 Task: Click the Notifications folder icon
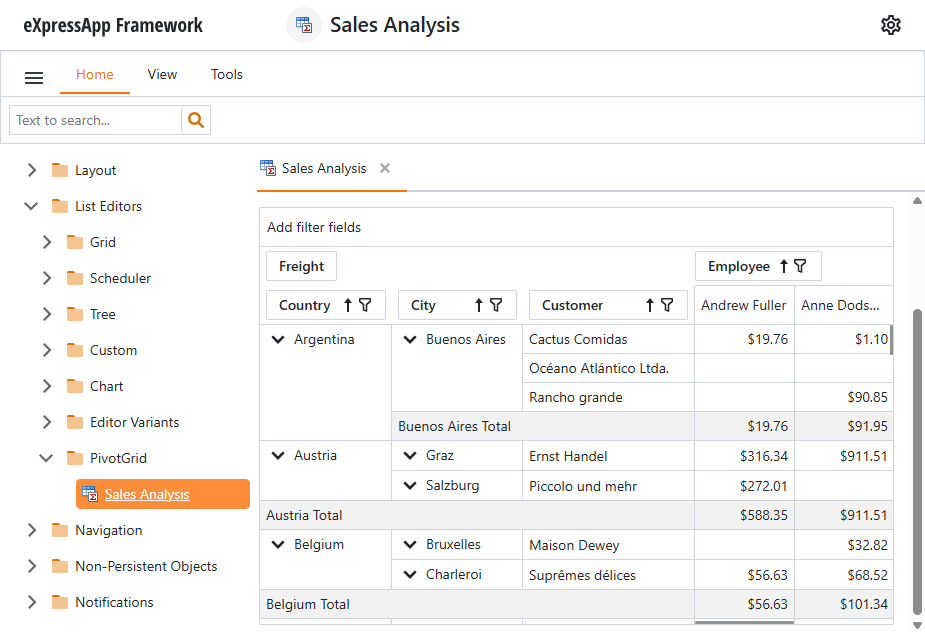tap(60, 602)
